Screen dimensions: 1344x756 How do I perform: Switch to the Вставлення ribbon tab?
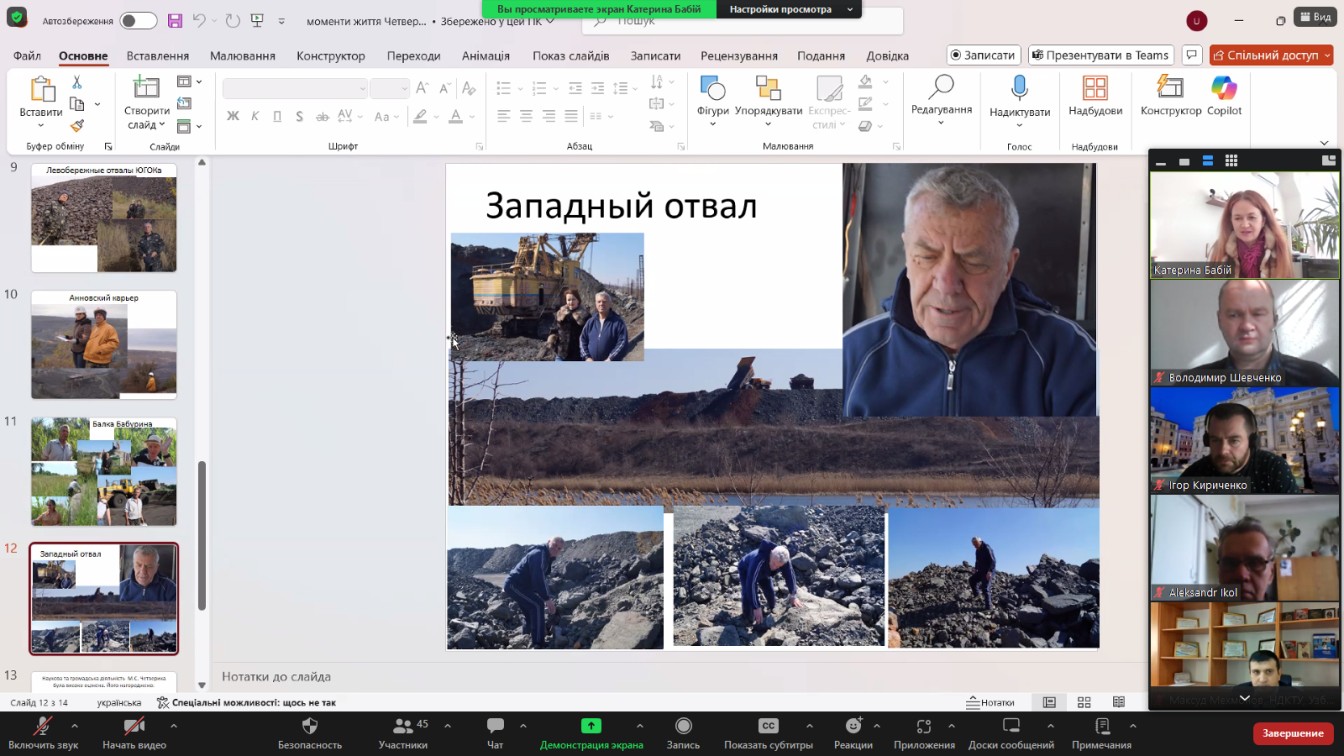point(158,56)
